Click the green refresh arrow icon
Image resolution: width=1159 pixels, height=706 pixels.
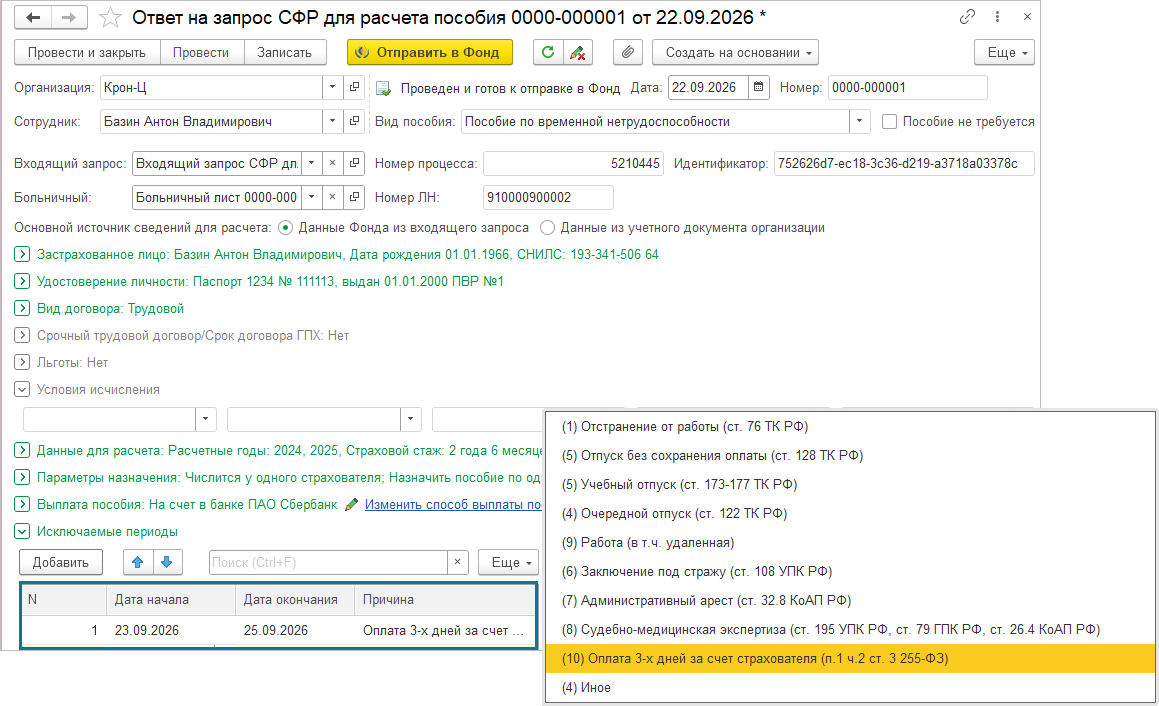coord(548,52)
